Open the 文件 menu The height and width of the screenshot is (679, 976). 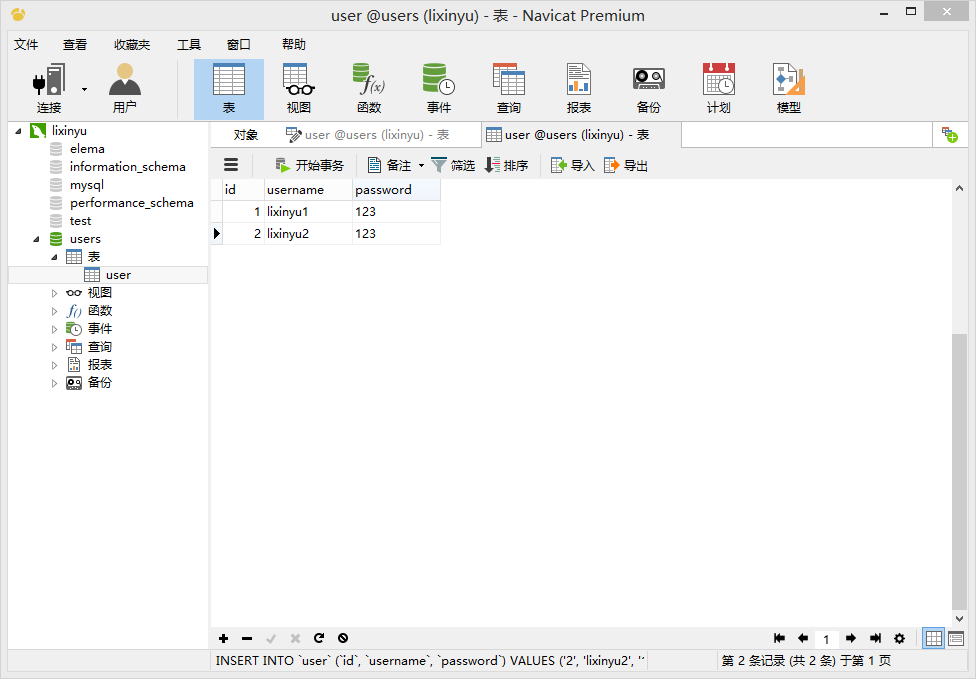(26, 44)
